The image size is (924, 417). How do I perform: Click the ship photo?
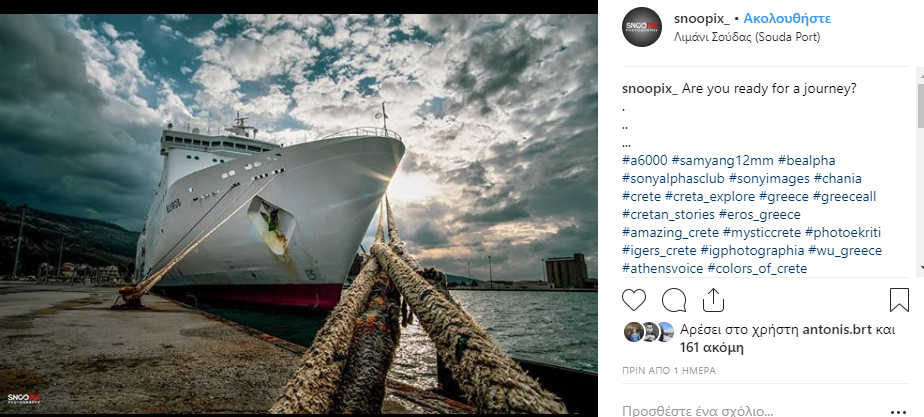299,214
